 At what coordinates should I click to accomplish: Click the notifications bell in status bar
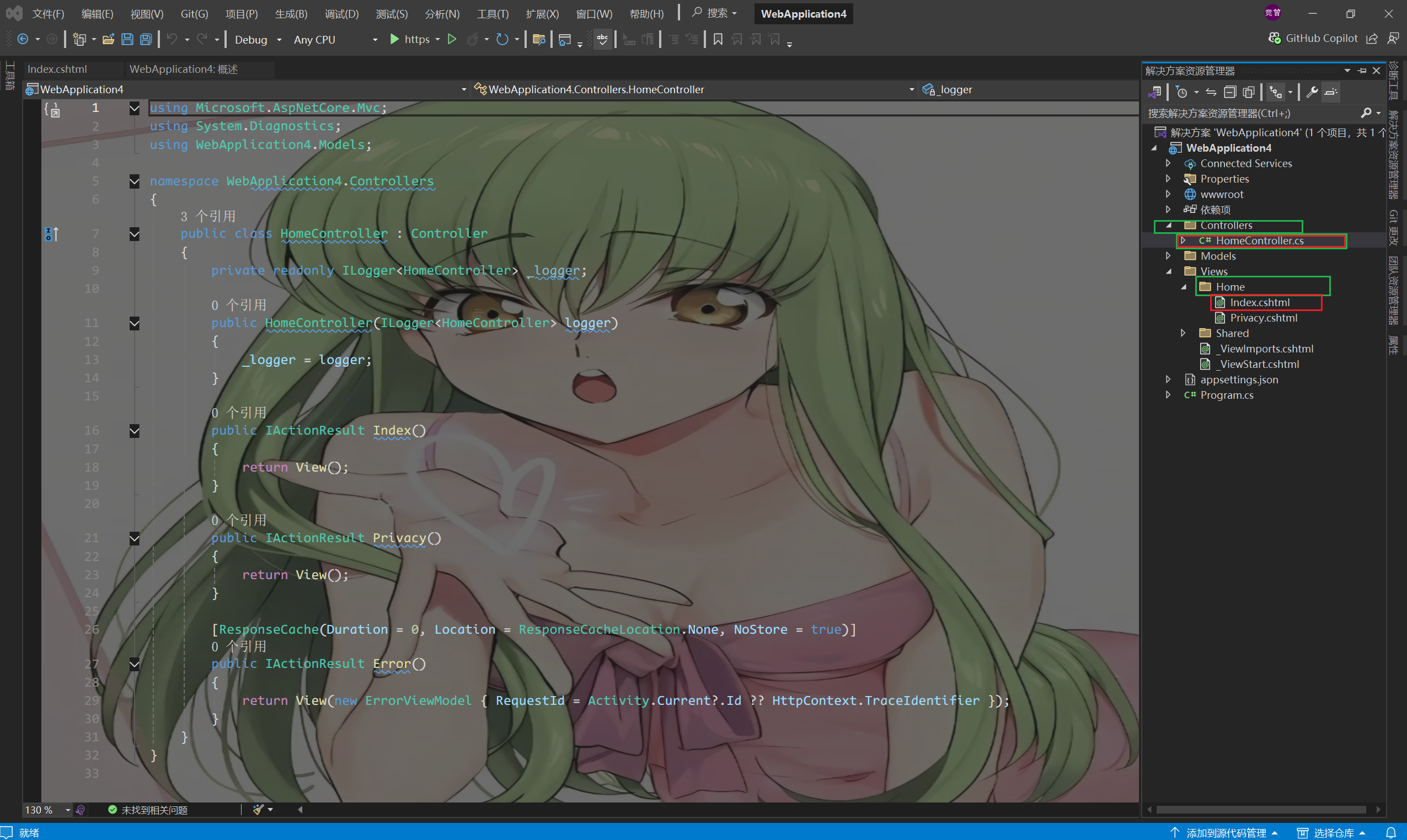(x=1390, y=833)
